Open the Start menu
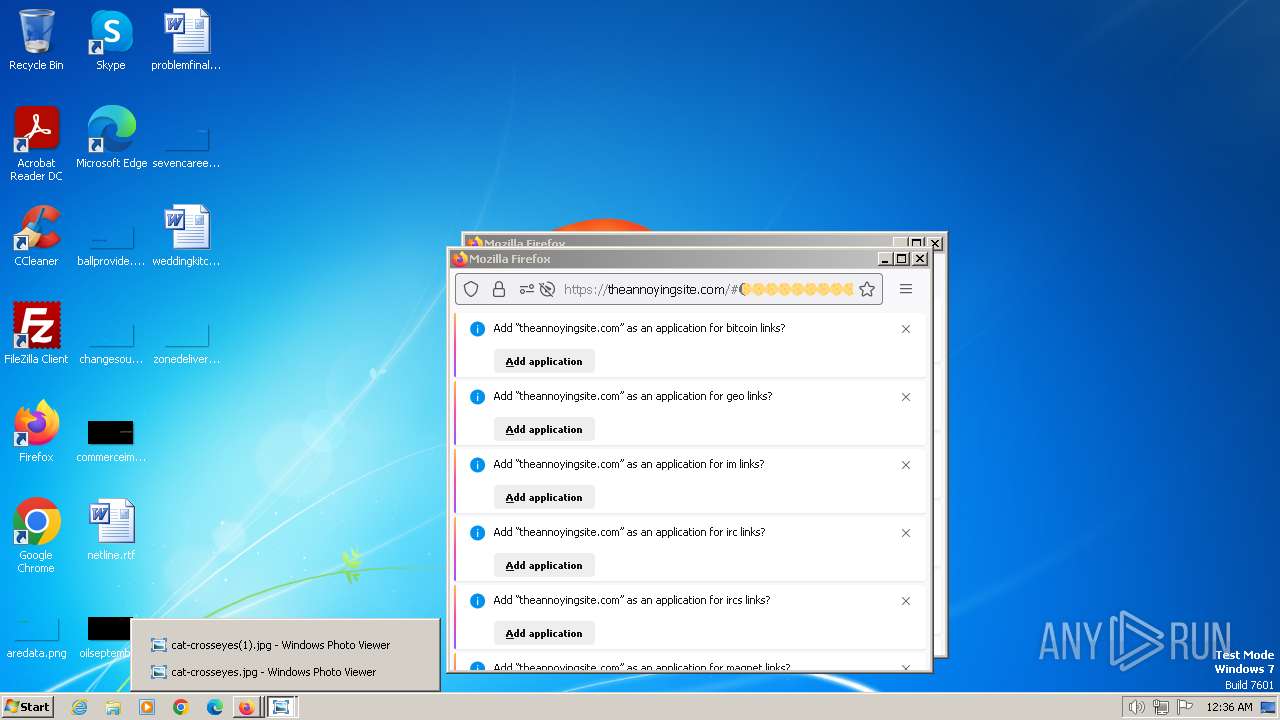 (x=27, y=706)
